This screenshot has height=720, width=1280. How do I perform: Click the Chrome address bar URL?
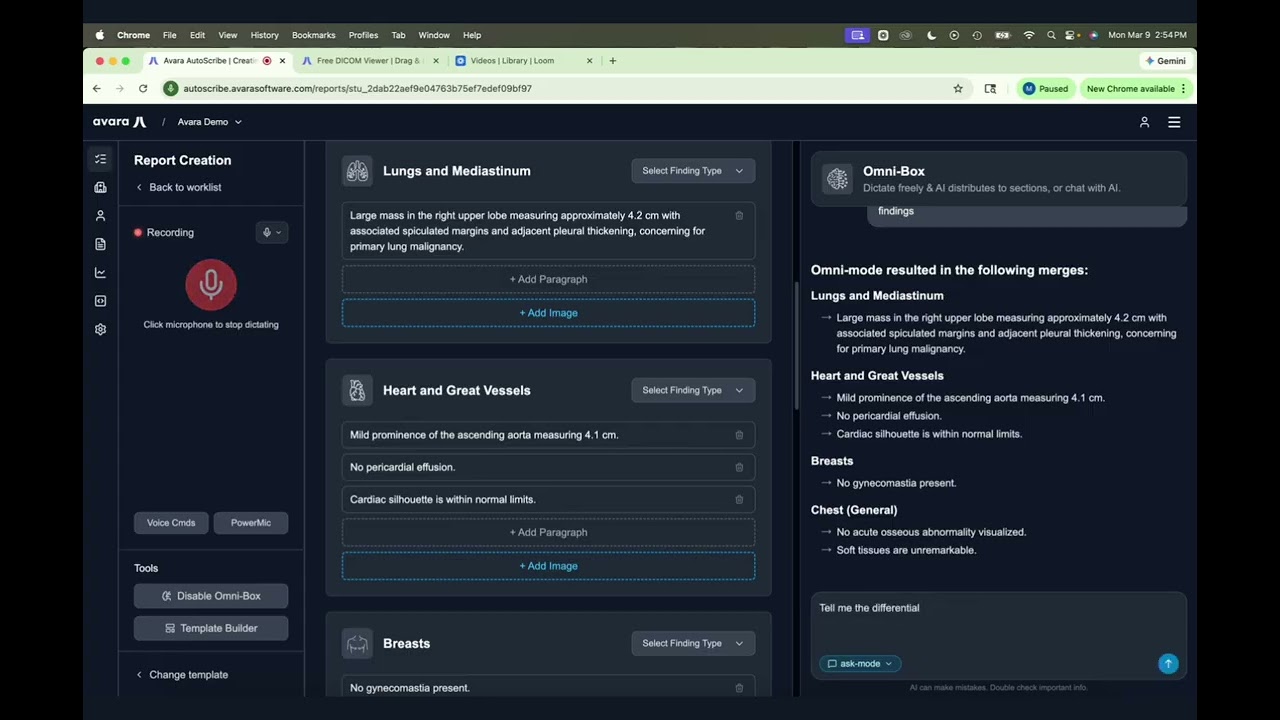click(x=357, y=88)
